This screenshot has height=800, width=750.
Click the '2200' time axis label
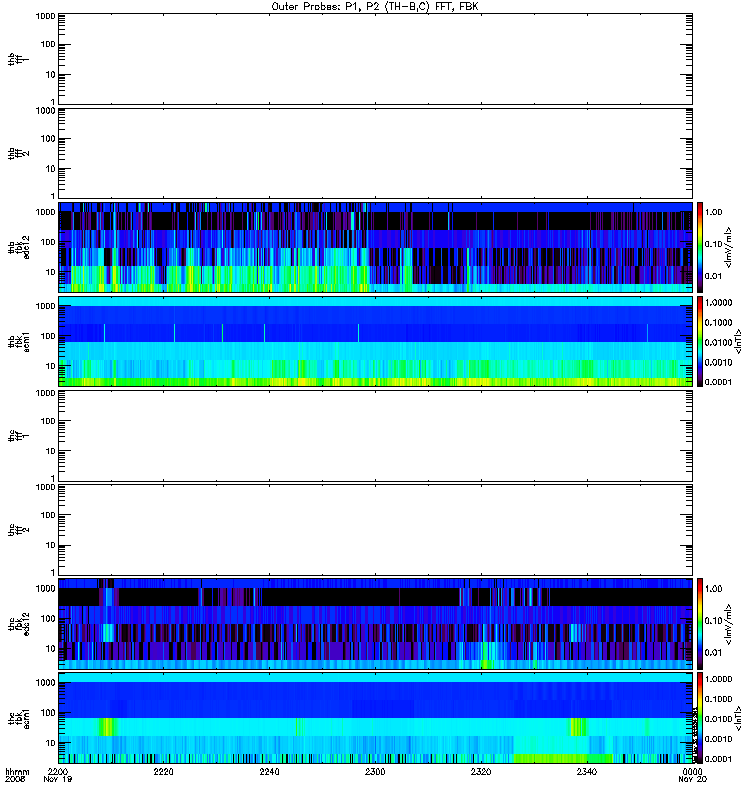point(57,771)
